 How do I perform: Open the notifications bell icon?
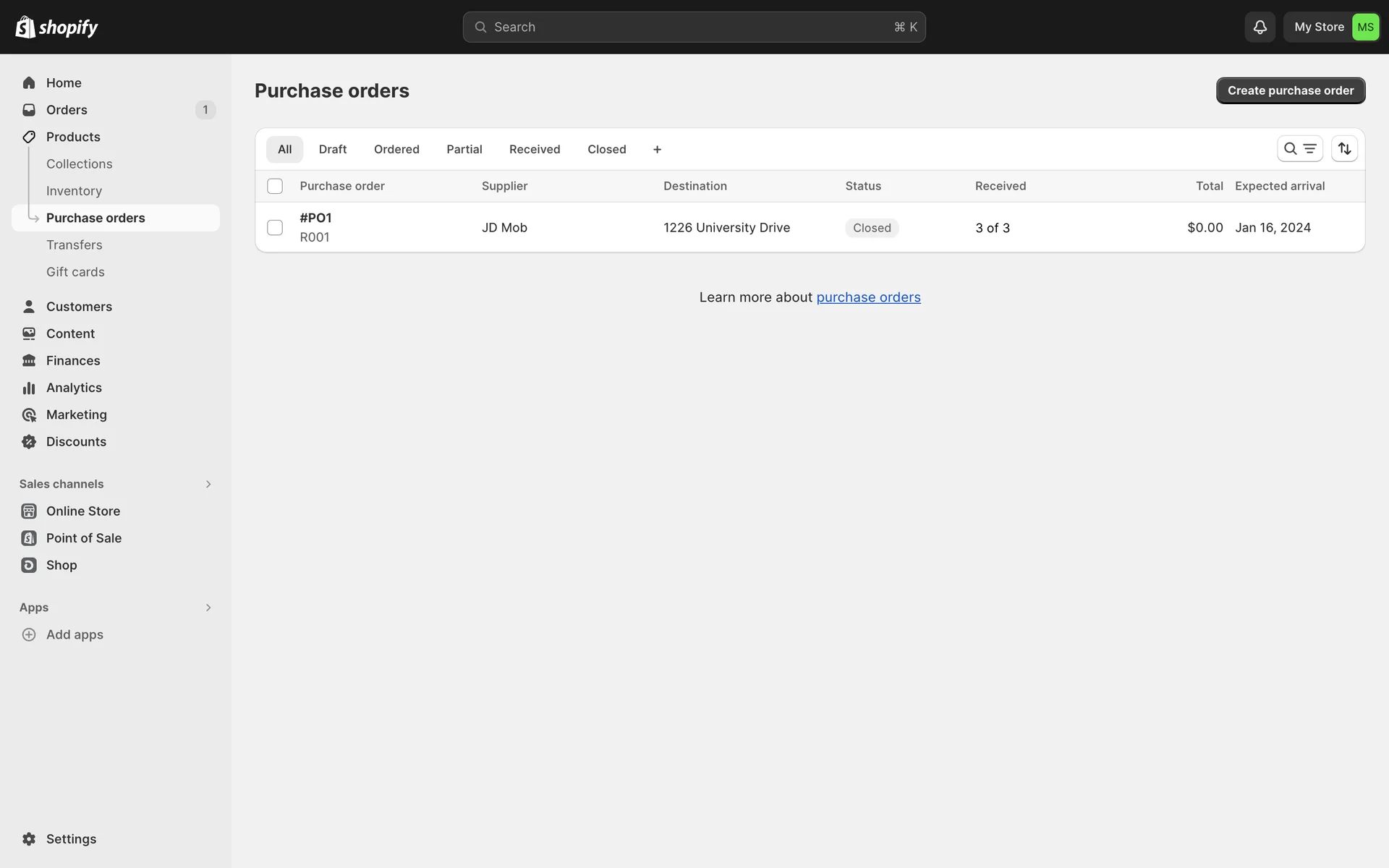1260,27
